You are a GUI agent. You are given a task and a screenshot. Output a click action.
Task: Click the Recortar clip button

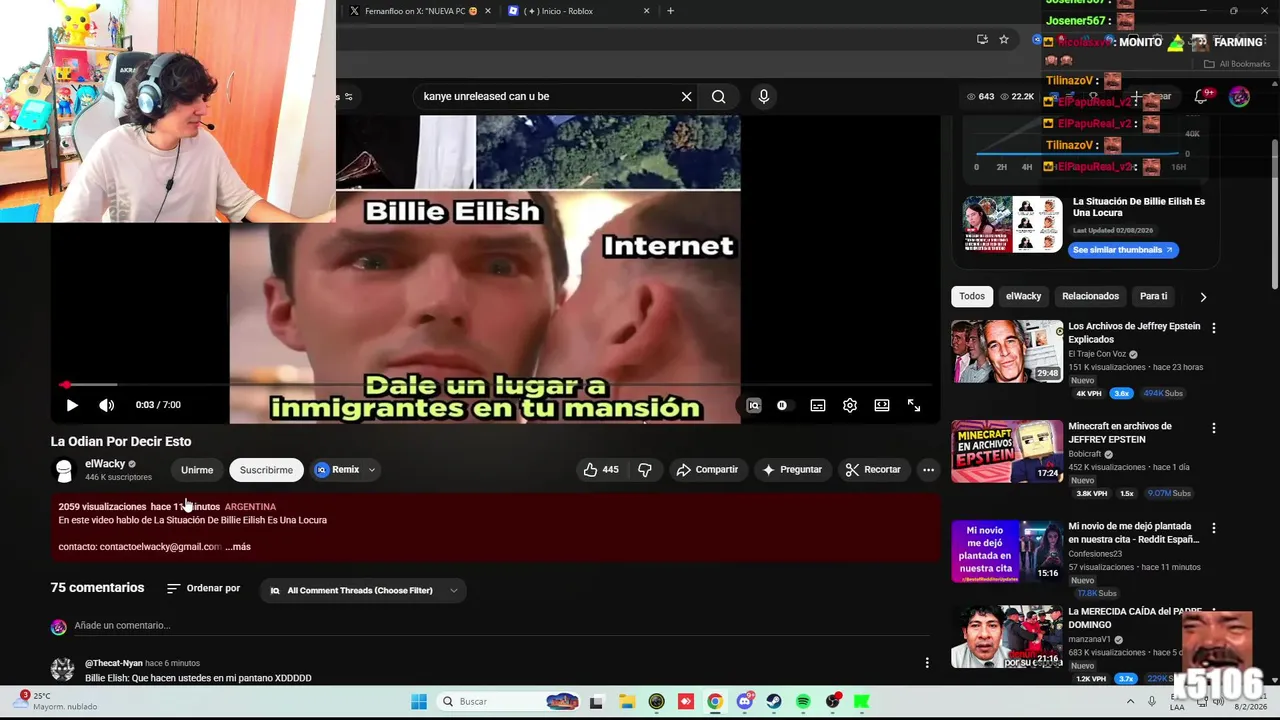873,470
